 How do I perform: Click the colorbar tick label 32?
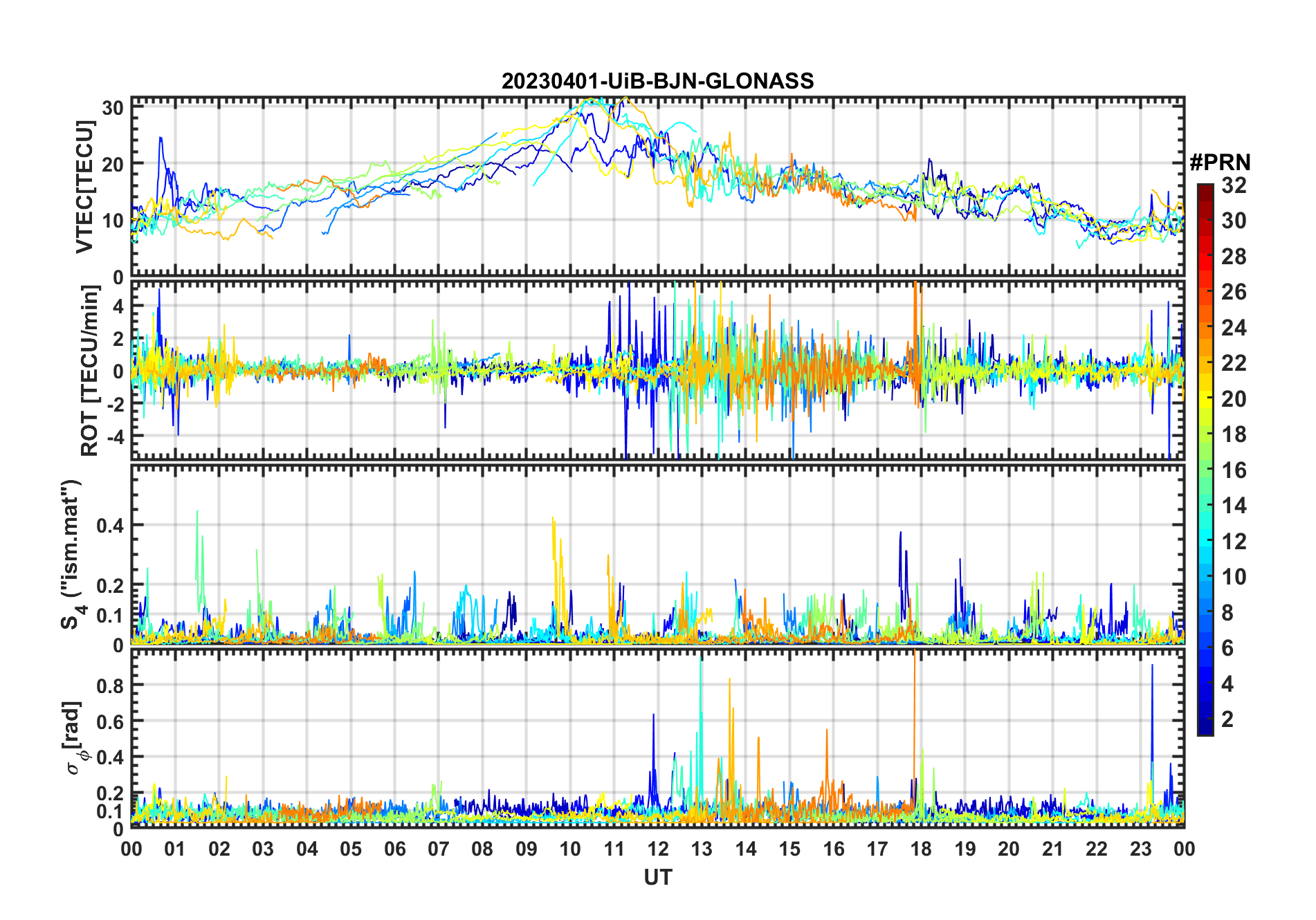[x=1234, y=185]
